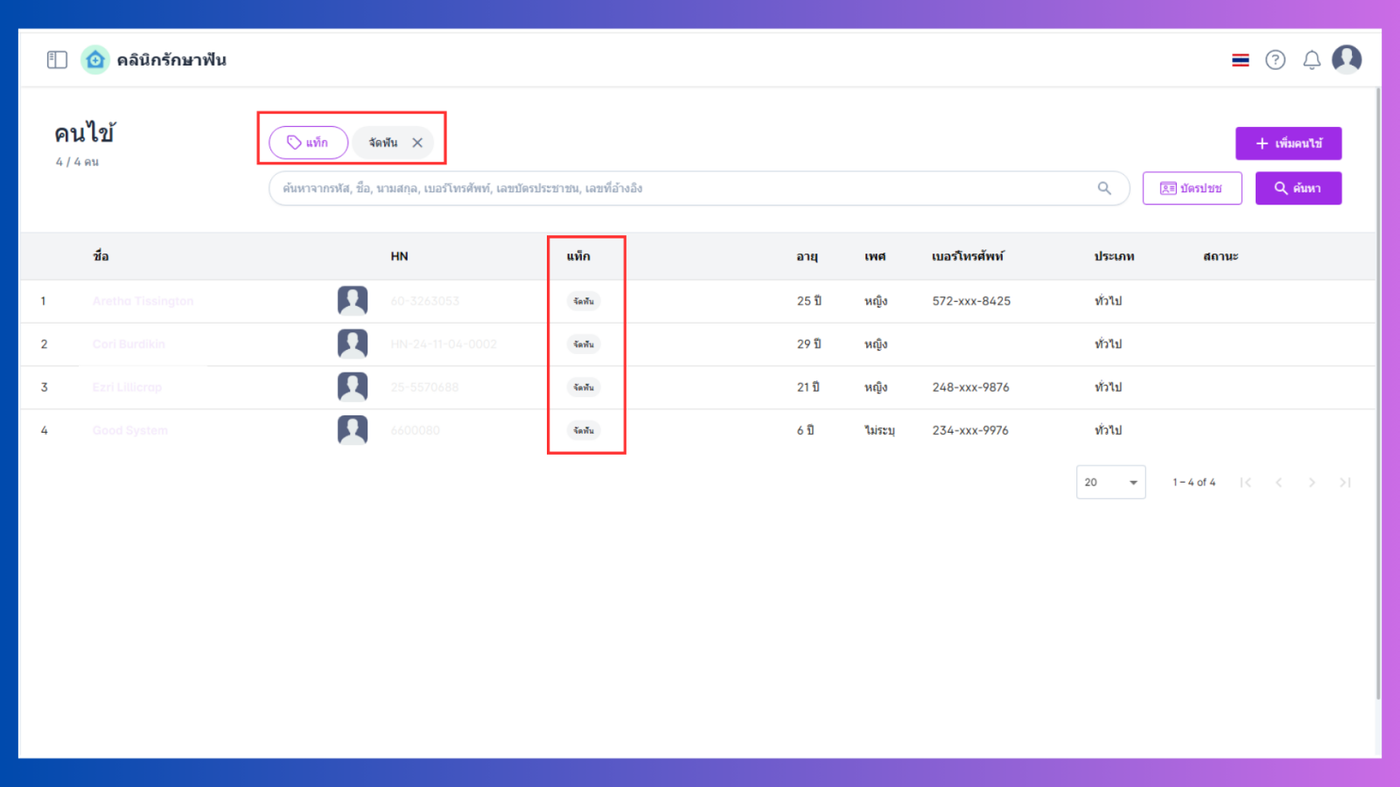The width and height of the screenshot is (1400, 787).
Task: Click the เพิ่มคนไข้ add patient button
Action: [1288, 144]
